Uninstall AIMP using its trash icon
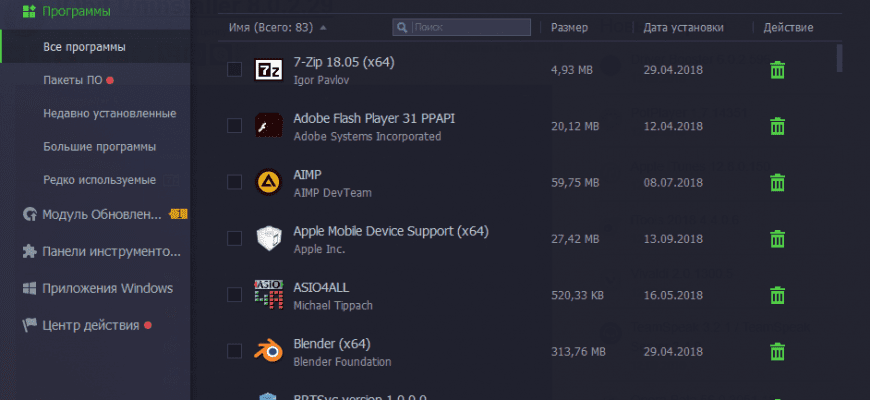The image size is (870, 400). 777,182
